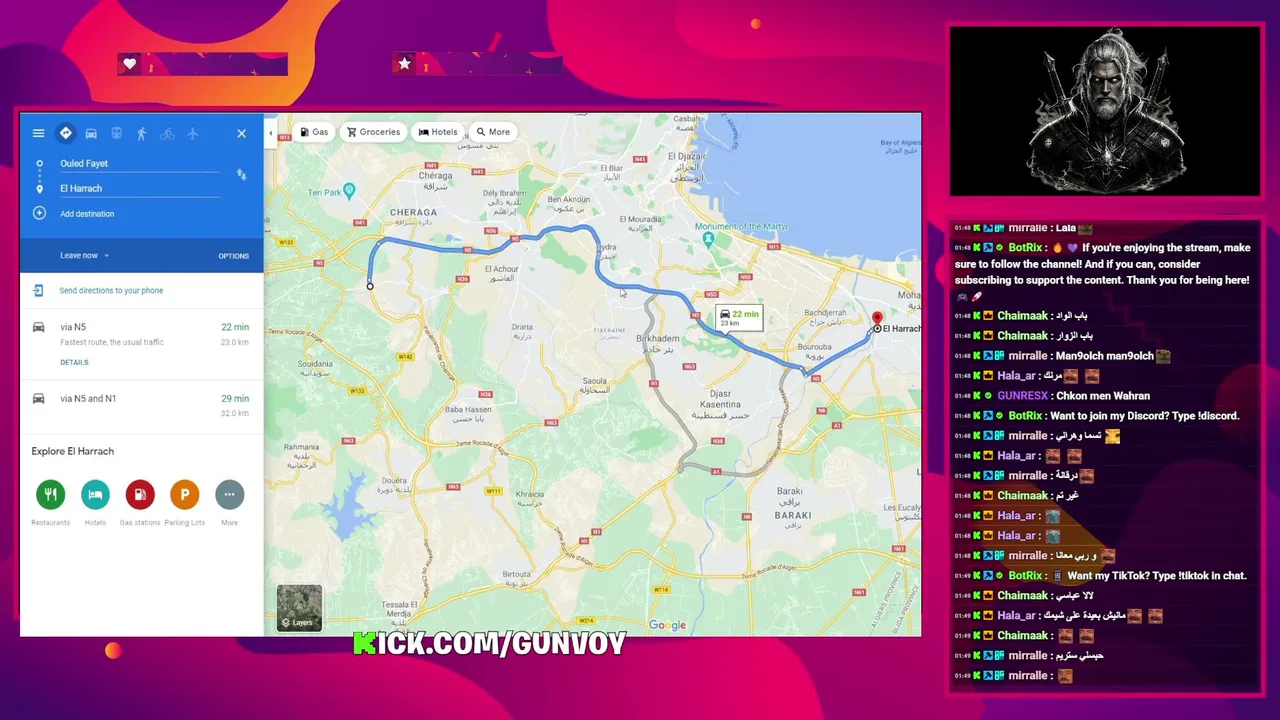Viewport: 1280px width, 720px height.
Task: Click the Google logo on the map
Action: (x=667, y=626)
